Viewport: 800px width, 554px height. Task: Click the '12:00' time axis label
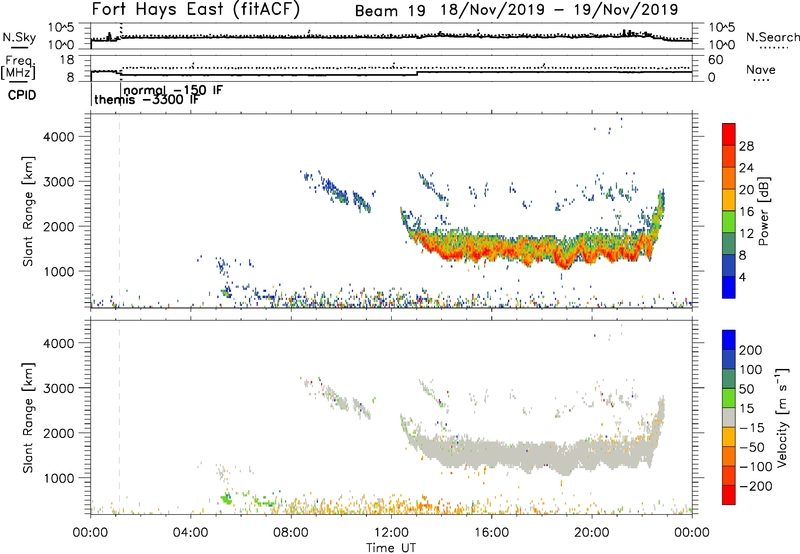[x=391, y=533]
